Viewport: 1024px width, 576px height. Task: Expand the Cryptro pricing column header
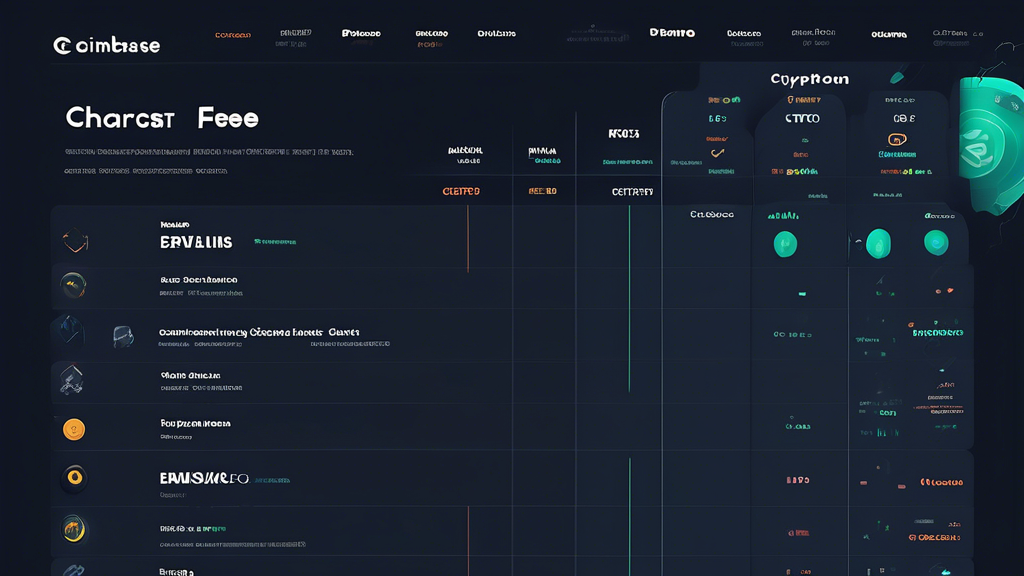click(x=801, y=118)
